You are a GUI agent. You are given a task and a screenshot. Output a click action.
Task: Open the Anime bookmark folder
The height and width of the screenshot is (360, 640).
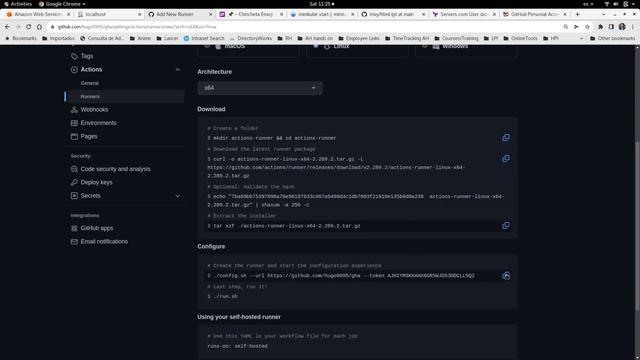pos(140,38)
